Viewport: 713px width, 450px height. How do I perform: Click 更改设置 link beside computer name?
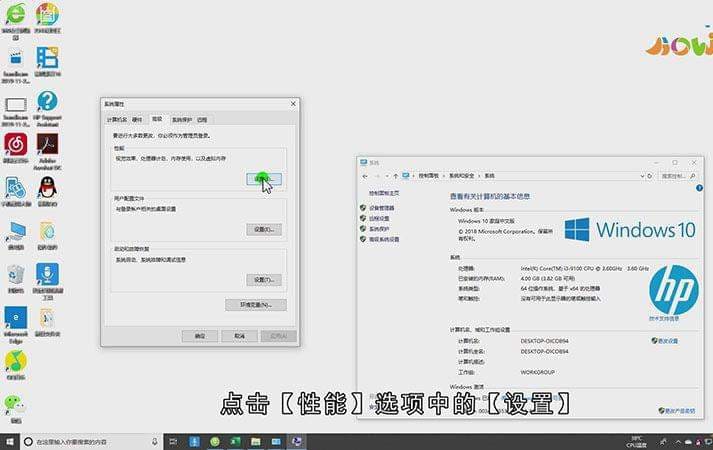[668, 340]
